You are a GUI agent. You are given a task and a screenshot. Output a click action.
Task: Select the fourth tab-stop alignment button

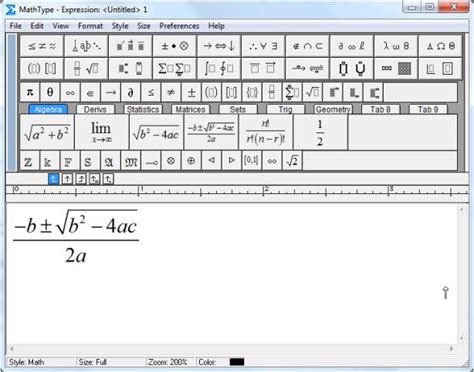tap(94, 179)
